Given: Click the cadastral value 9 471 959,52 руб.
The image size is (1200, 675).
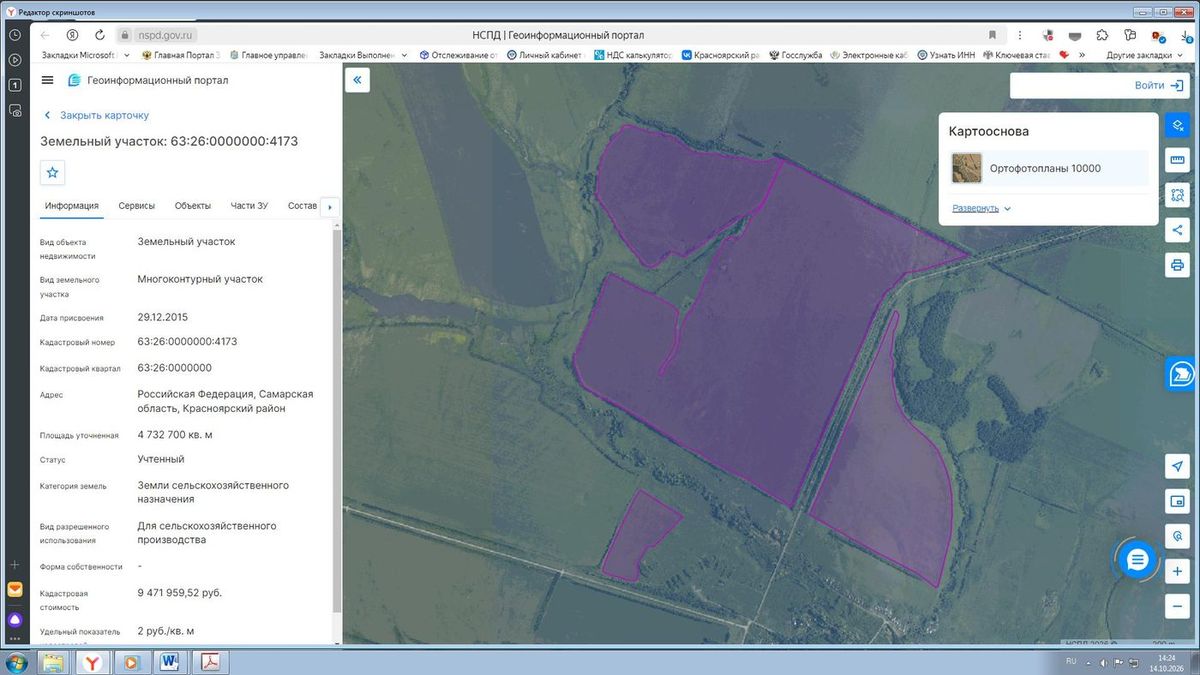Looking at the screenshot, I should point(180,593).
